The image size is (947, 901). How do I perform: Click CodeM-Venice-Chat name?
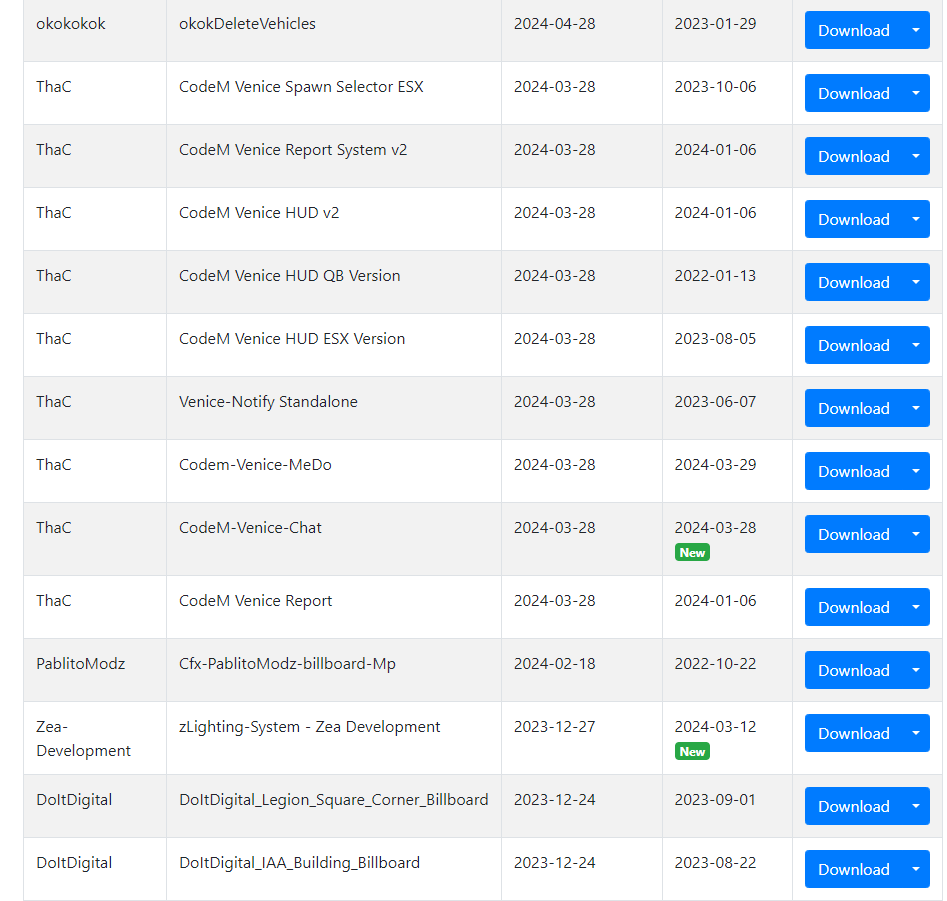point(250,528)
